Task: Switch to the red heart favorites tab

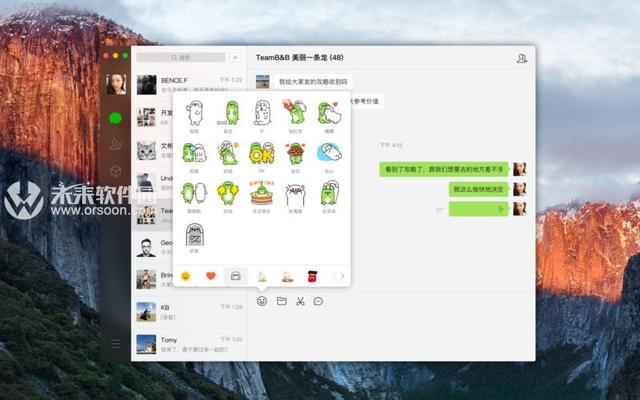Action: point(211,276)
